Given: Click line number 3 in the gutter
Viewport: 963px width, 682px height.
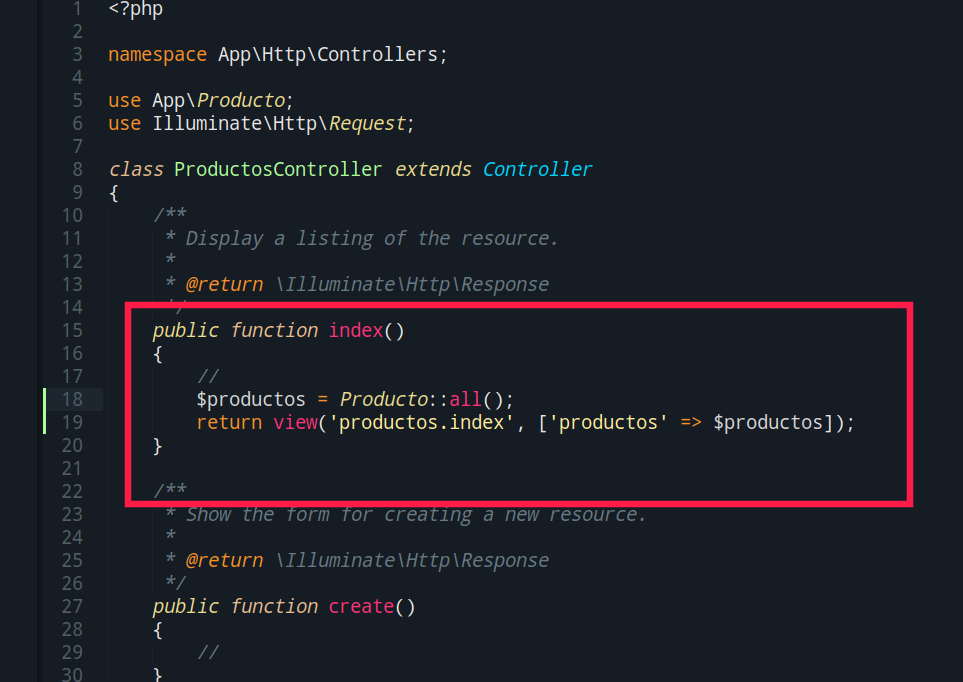Looking at the screenshot, I should point(77,55).
